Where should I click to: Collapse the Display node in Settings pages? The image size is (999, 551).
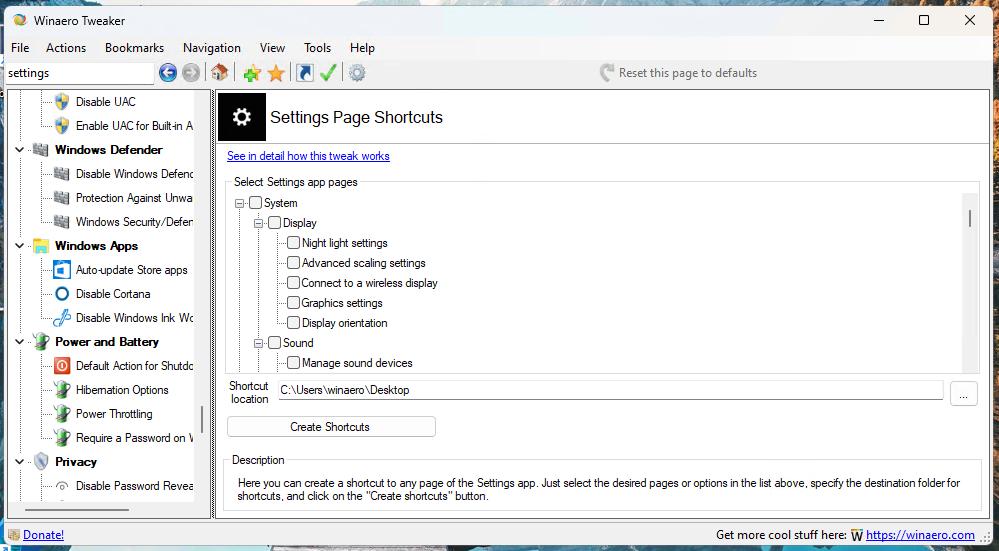[x=259, y=223]
